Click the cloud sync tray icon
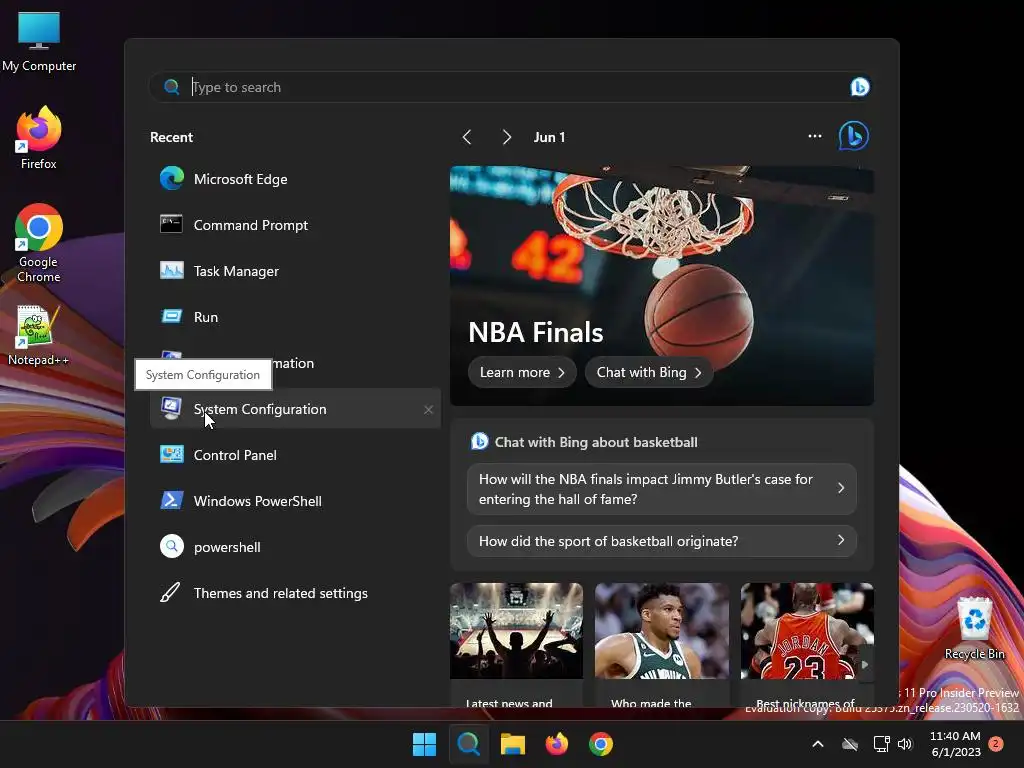 (x=850, y=744)
